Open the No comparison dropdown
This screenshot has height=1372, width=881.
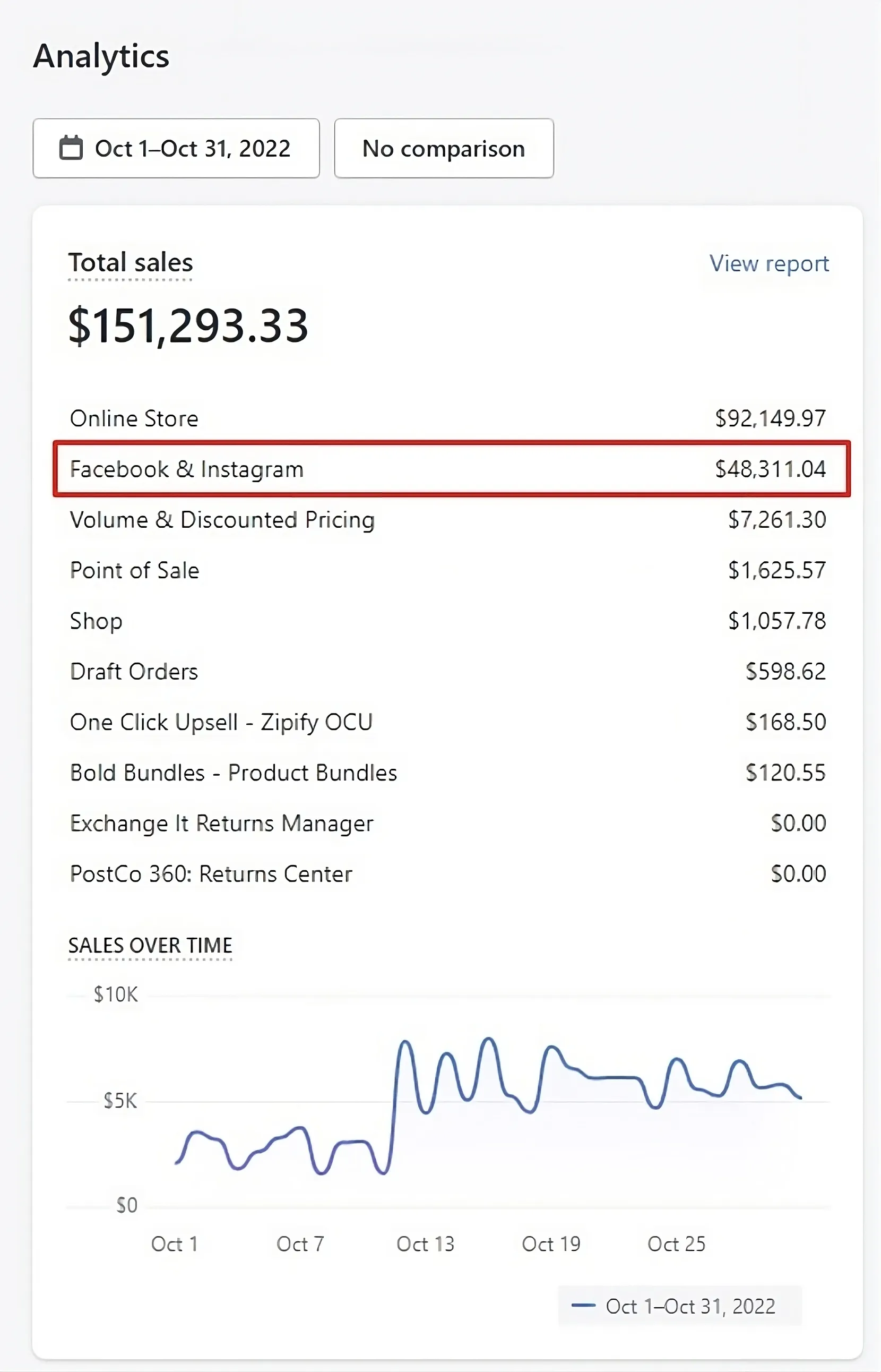point(443,148)
